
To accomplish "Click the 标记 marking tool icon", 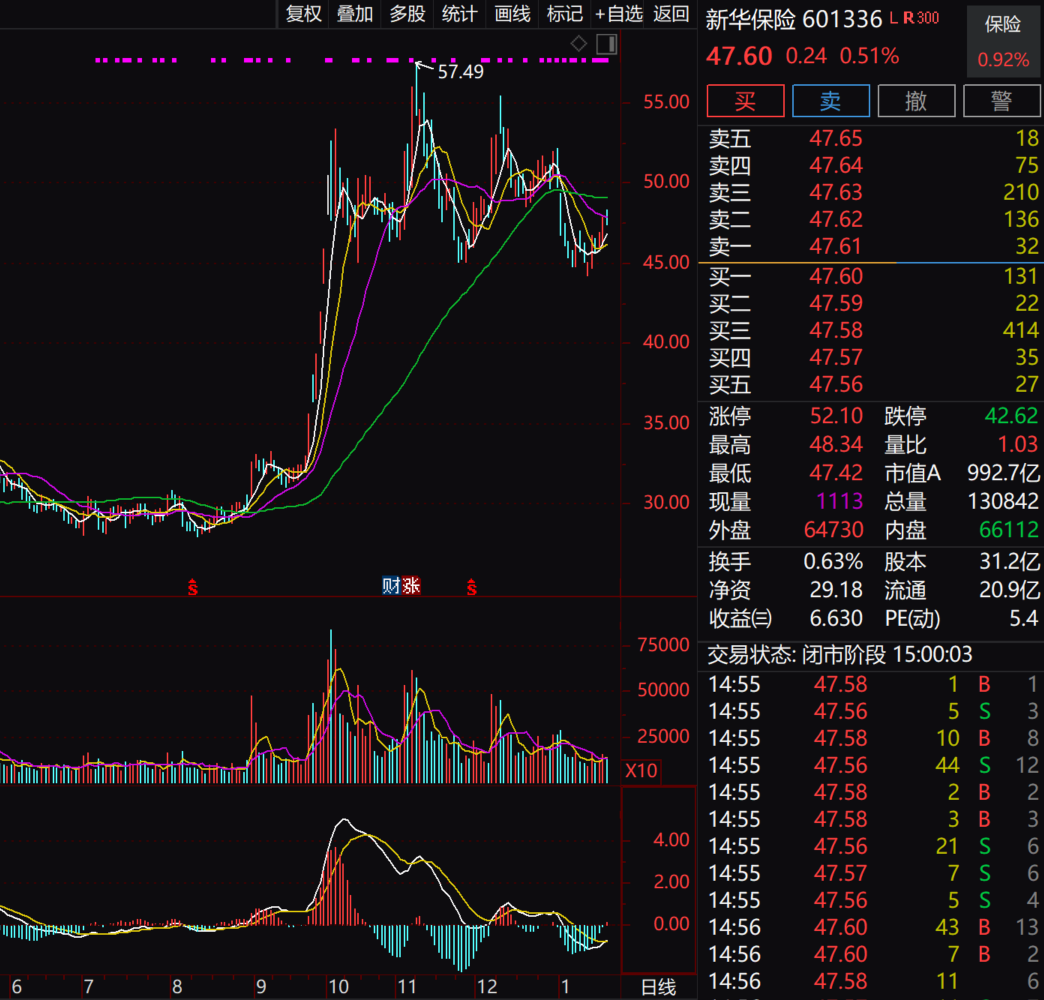I will [x=564, y=15].
